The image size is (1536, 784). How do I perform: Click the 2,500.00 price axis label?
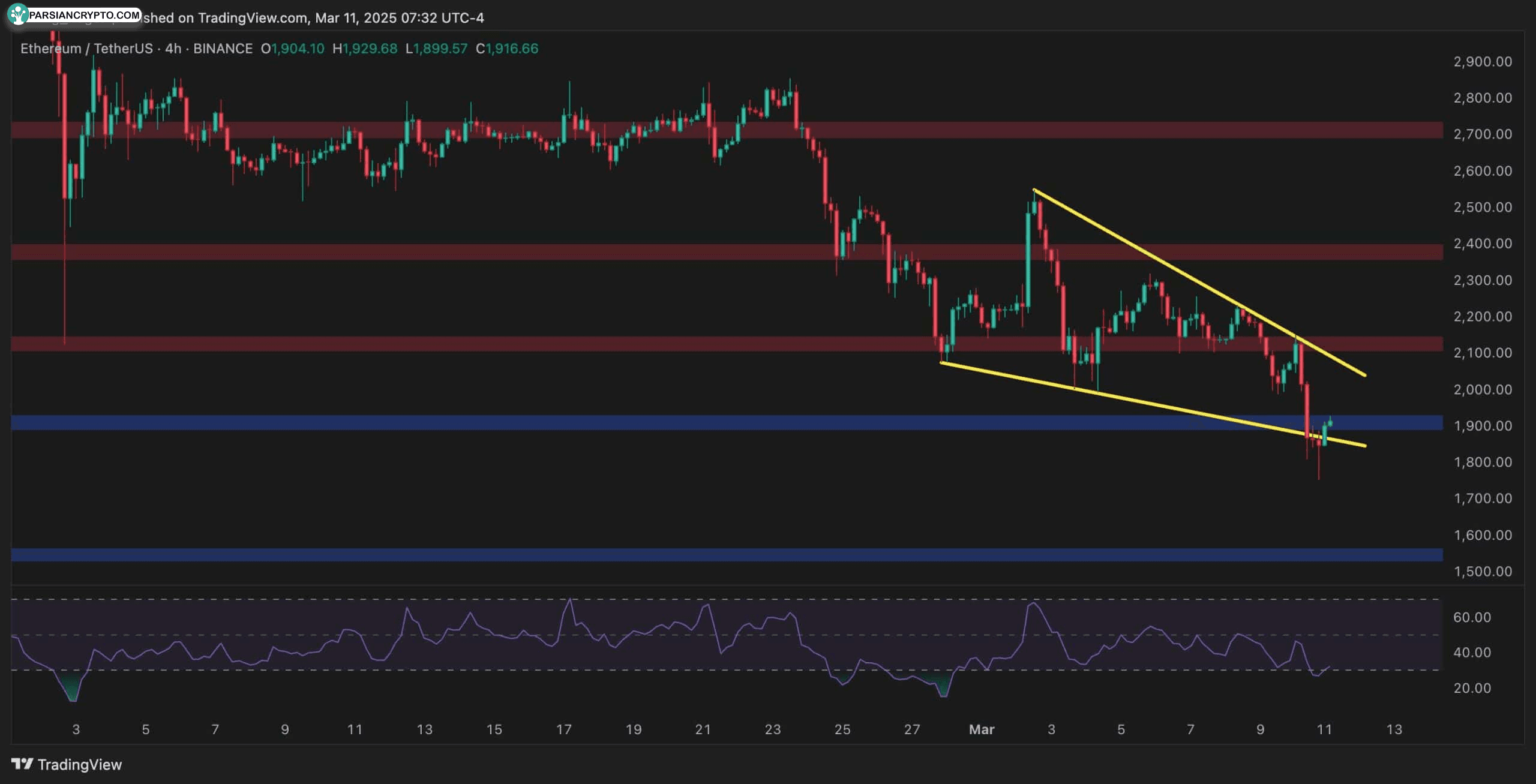1483,207
